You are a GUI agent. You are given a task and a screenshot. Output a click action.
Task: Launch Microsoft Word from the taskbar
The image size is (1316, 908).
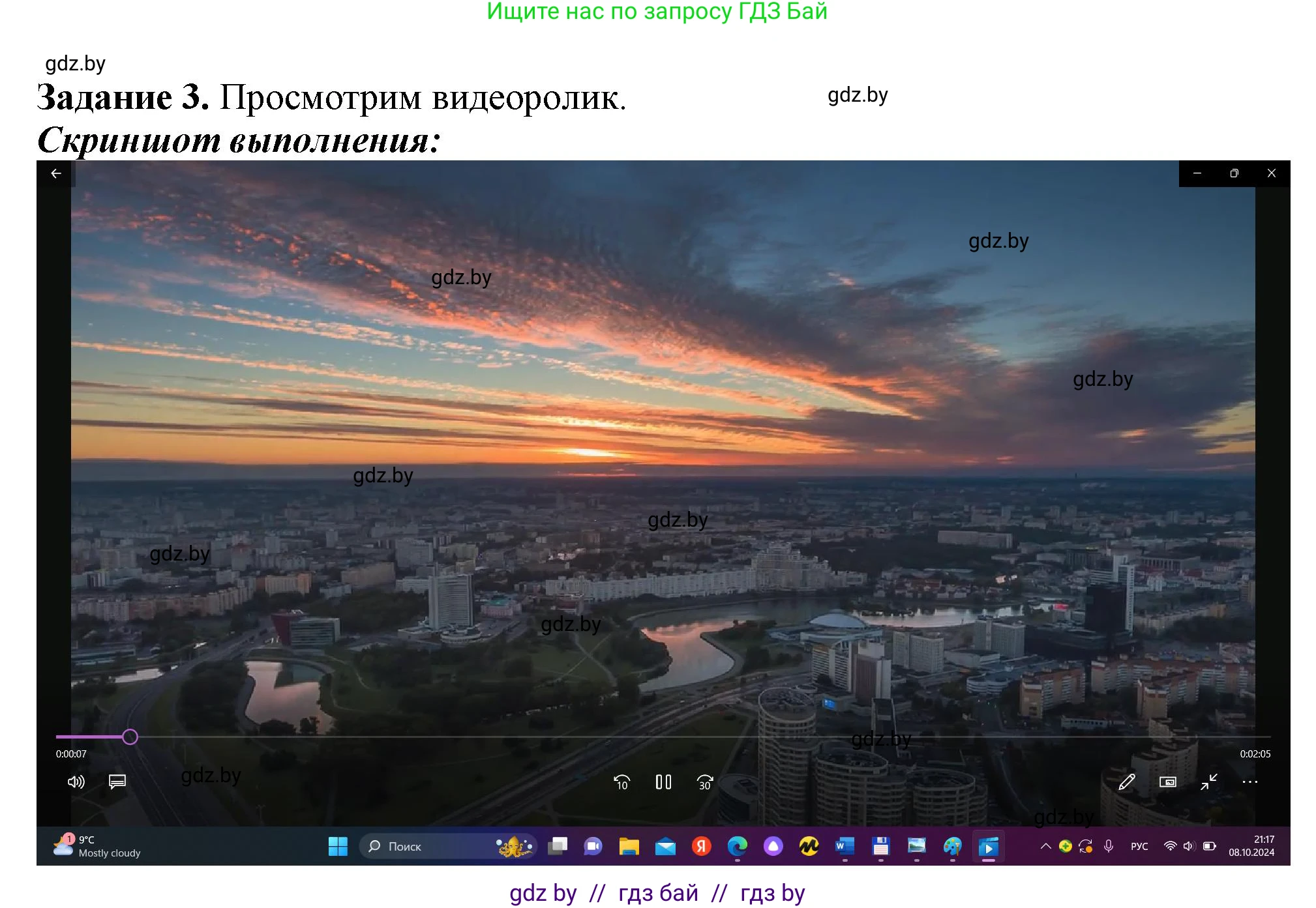point(843,846)
